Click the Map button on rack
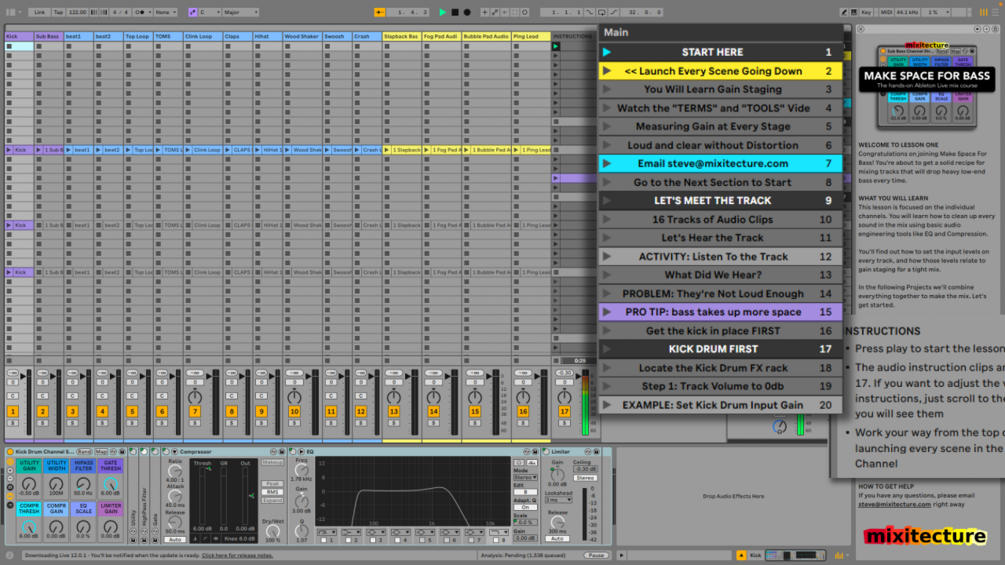 pos(101,452)
